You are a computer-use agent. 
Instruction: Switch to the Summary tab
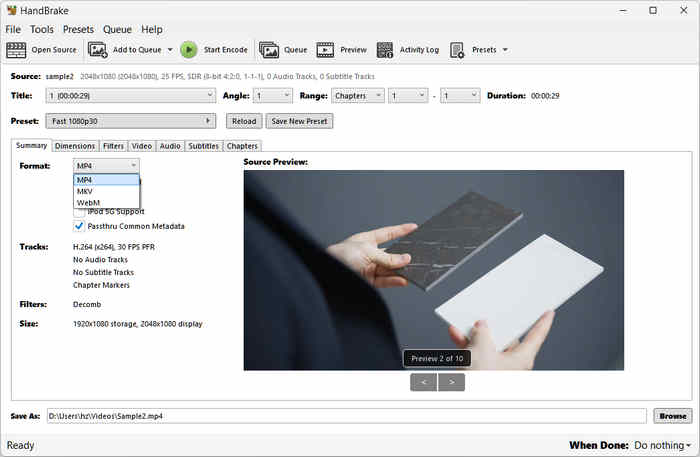(31, 145)
